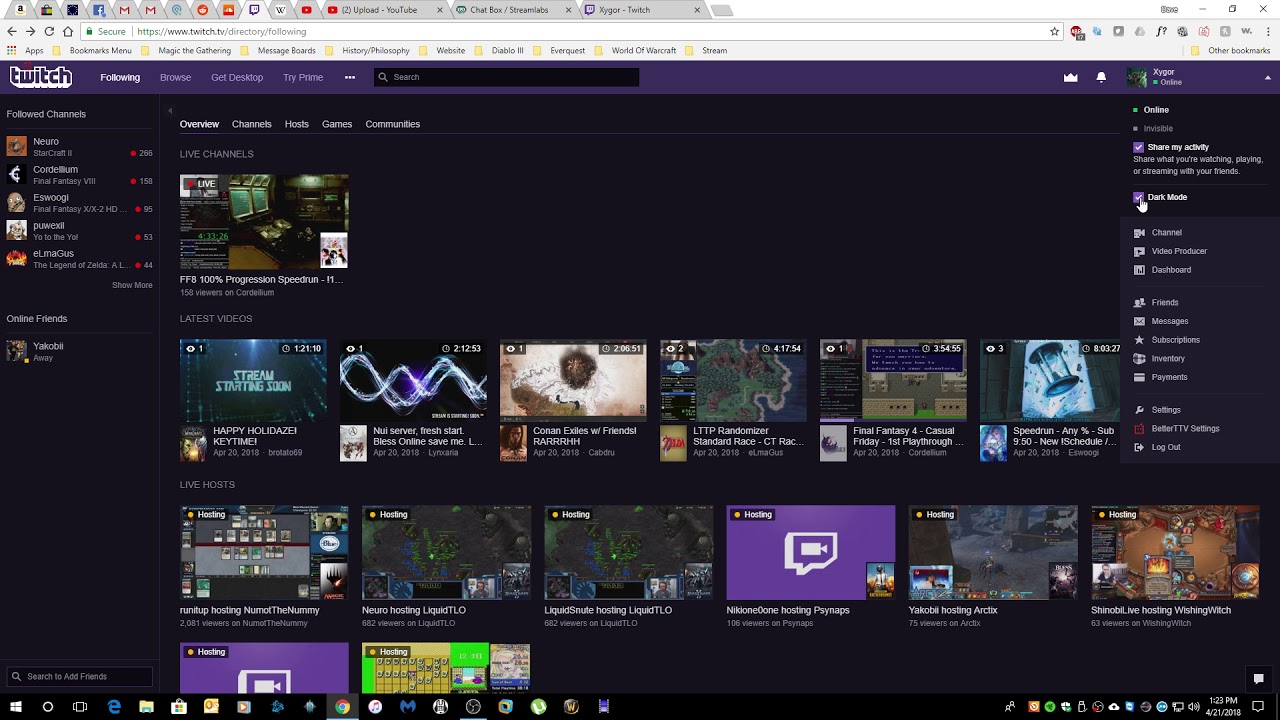
Task: Collapse the user menu caret
Action: click(x=1268, y=78)
